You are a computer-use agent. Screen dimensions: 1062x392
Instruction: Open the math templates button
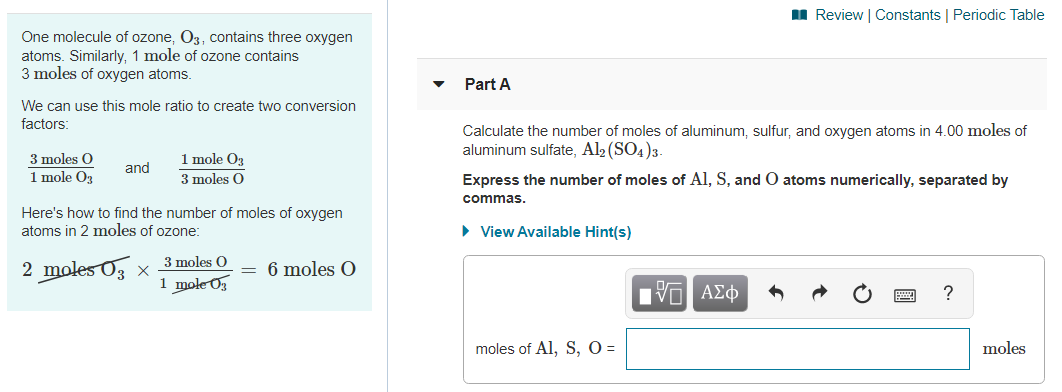(x=659, y=293)
